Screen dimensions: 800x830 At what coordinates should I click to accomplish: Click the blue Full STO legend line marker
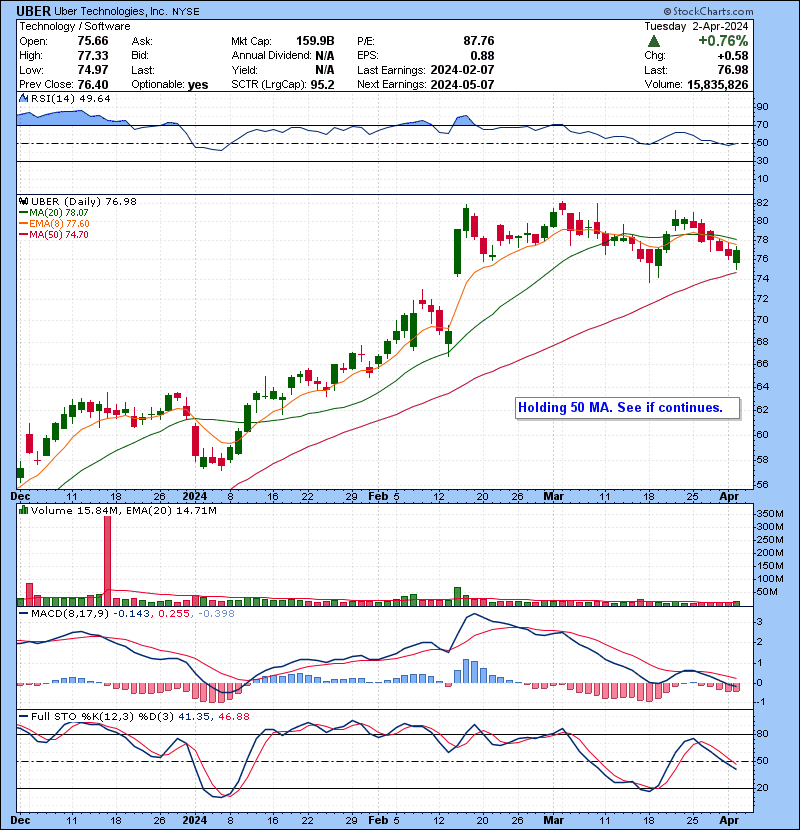pyautogui.click(x=24, y=717)
